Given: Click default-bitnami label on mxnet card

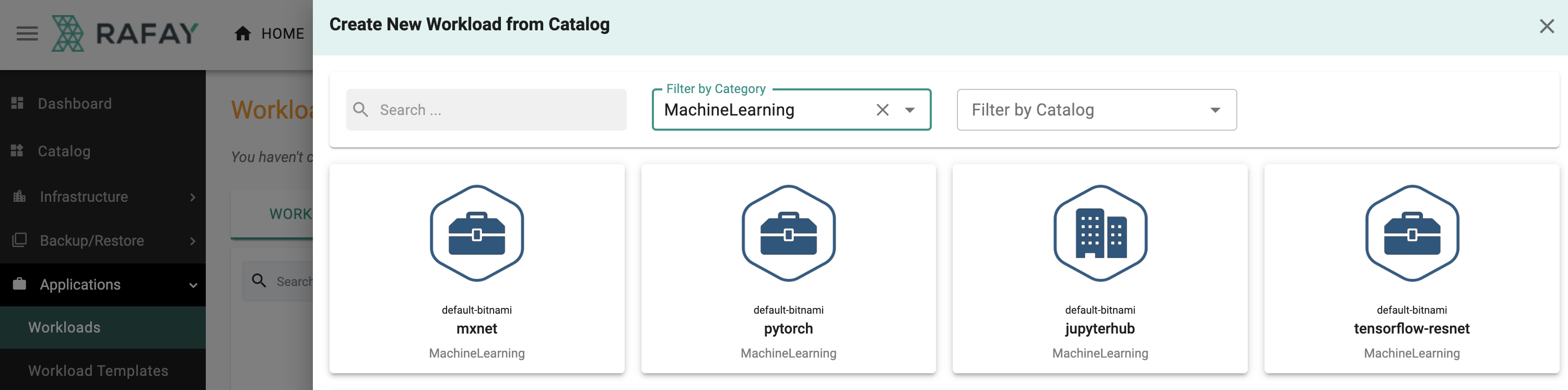Looking at the screenshot, I should pyautogui.click(x=476, y=309).
